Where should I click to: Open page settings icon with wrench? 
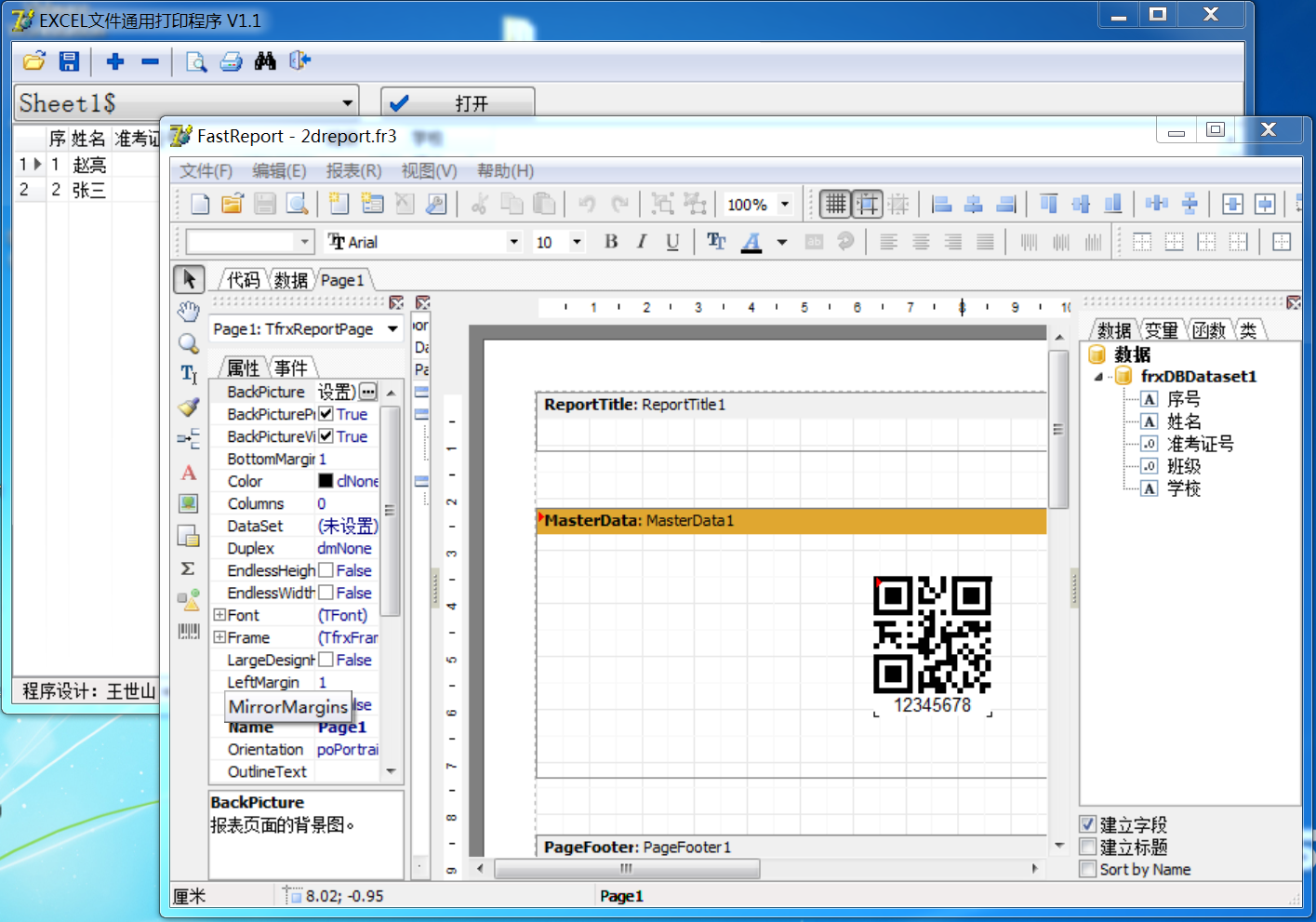click(x=436, y=204)
